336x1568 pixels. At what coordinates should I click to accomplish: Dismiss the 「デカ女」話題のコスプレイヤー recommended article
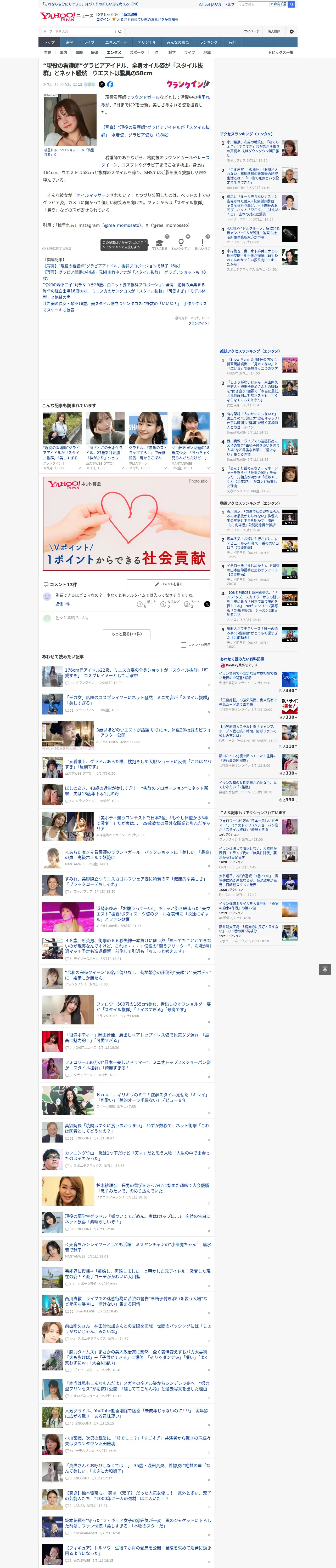click(x=209, y=712)
